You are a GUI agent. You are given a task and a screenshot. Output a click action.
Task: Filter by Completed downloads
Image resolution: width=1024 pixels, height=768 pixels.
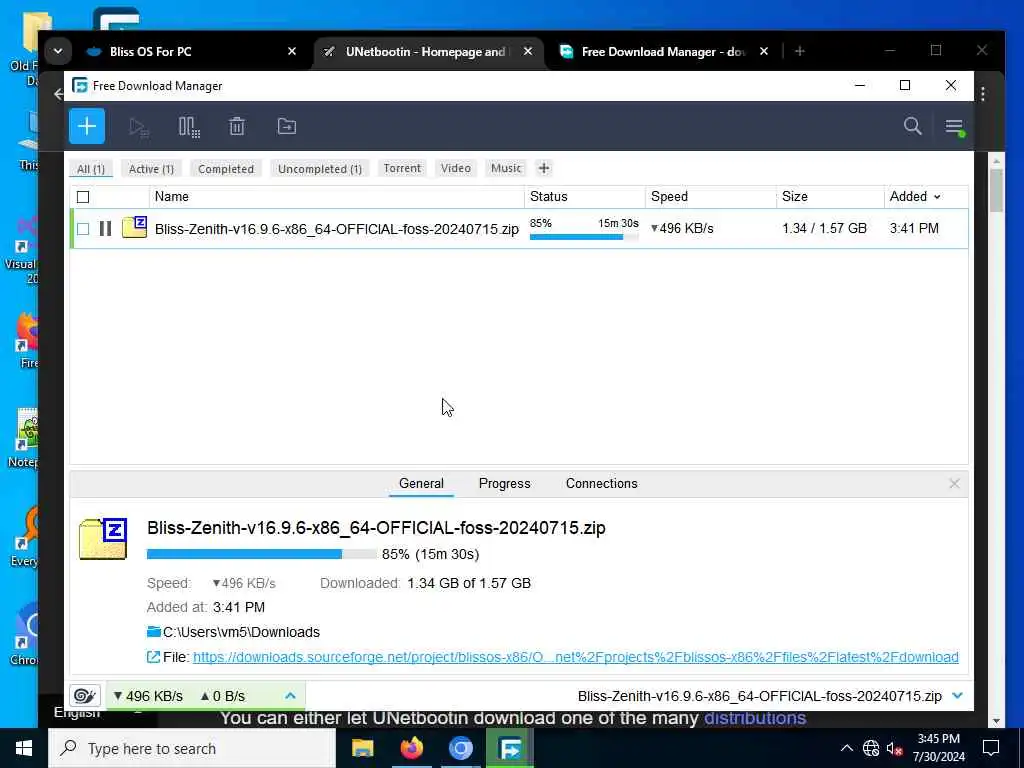(x=226, y=168)
